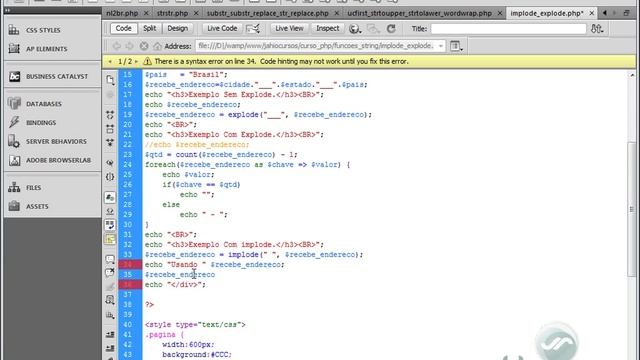Toggle Live Code view

pos(222,29)
